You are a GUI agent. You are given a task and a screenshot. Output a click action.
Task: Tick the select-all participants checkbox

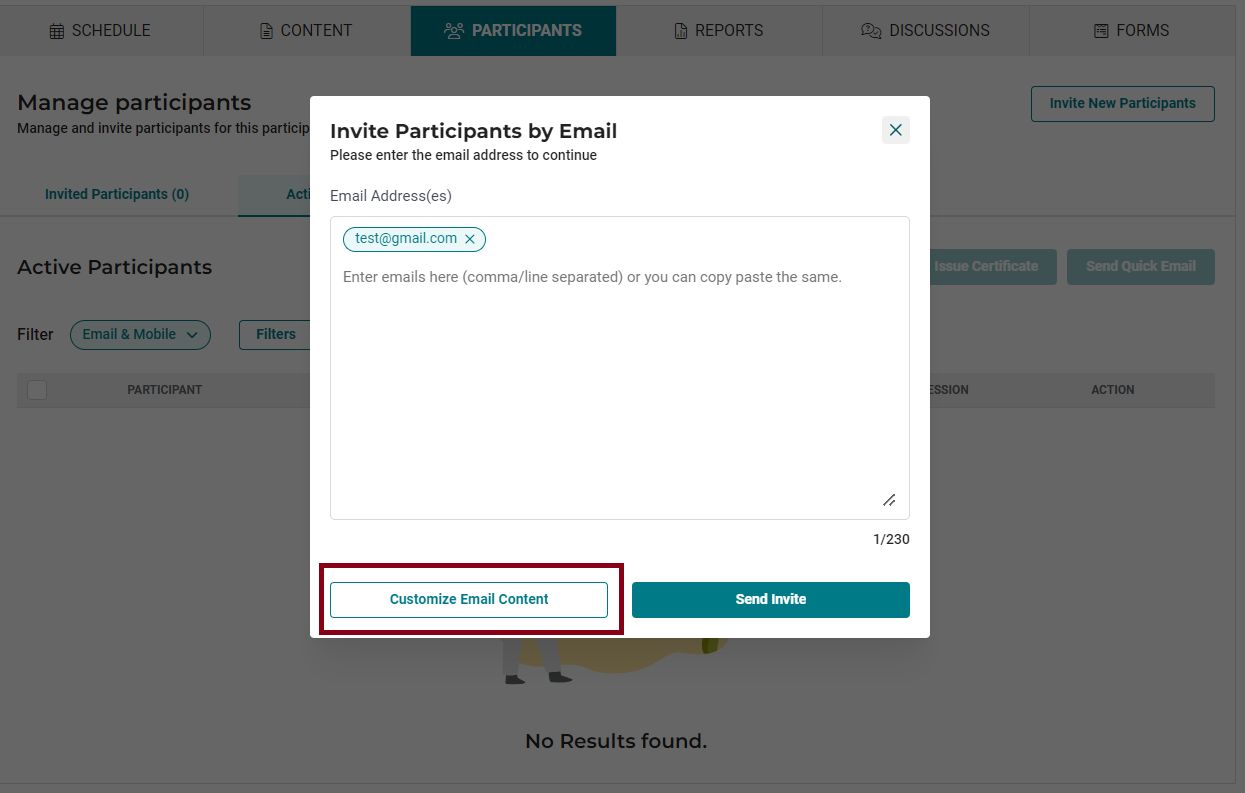point(37,390)
